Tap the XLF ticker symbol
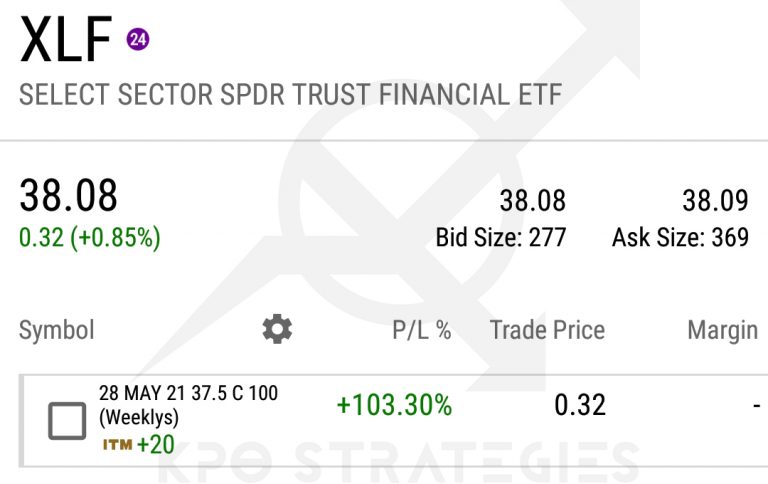 [x=65, y=42]
